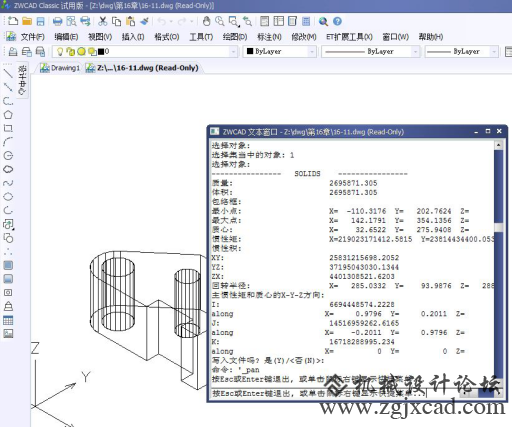
Task: Click Zoom Previous icon
Action: click(x=247, y=21)
